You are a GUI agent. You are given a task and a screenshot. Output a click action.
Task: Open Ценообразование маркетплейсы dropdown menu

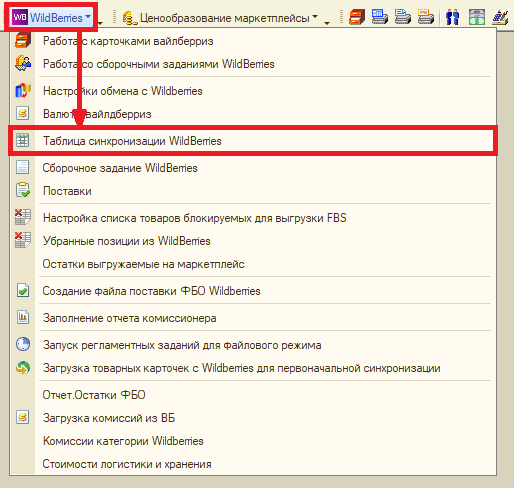pyautogui.click(x=220, y=18)
